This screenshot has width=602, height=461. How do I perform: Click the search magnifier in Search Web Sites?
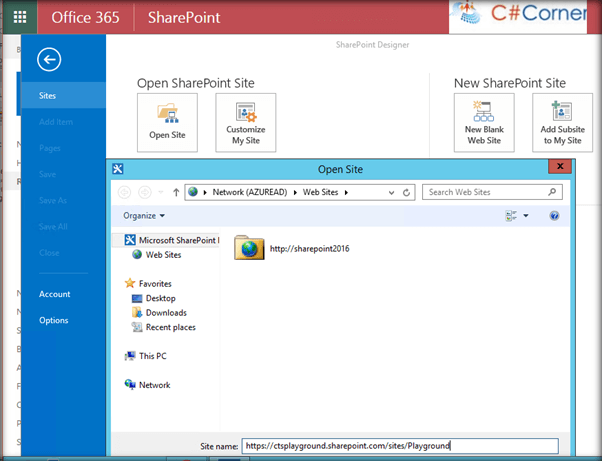(x=552, y=192)
